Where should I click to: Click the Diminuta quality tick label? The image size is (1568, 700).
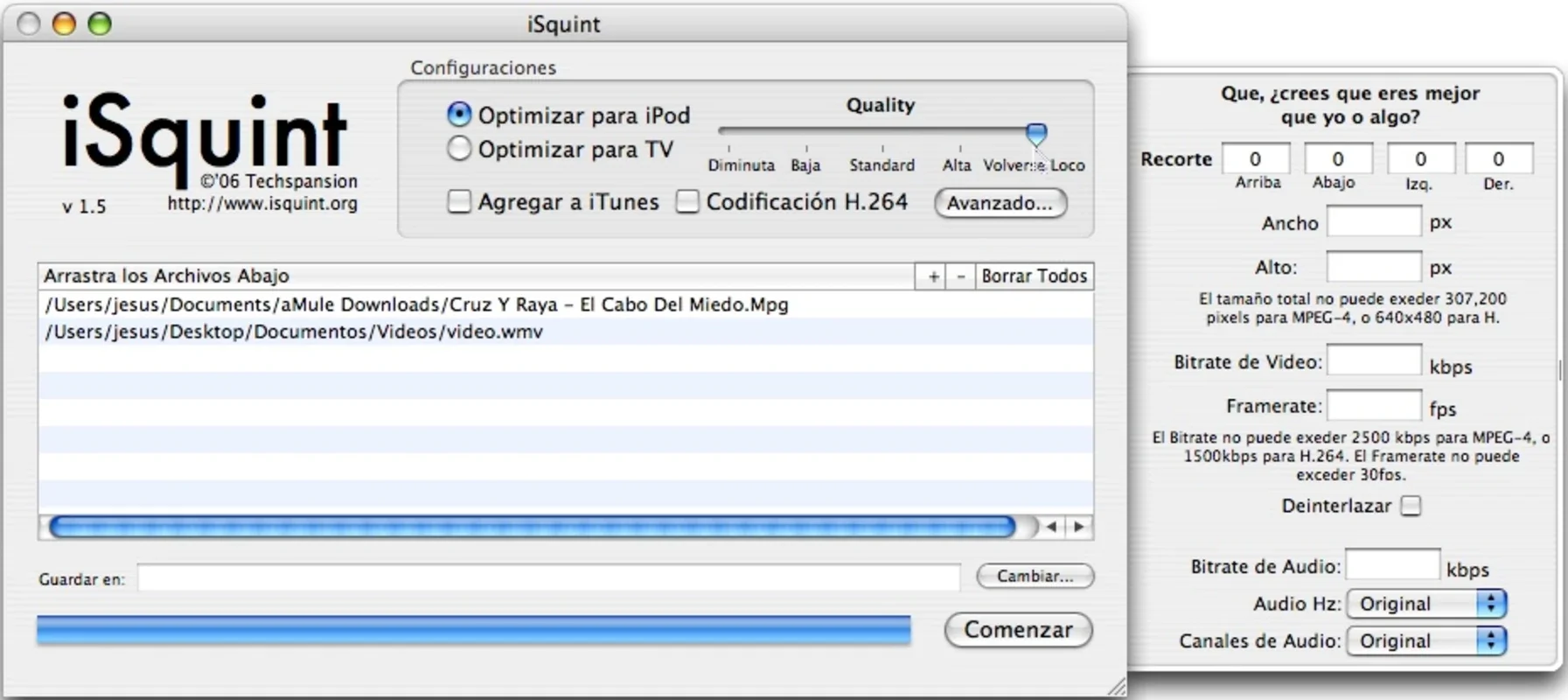click(741, 165)
